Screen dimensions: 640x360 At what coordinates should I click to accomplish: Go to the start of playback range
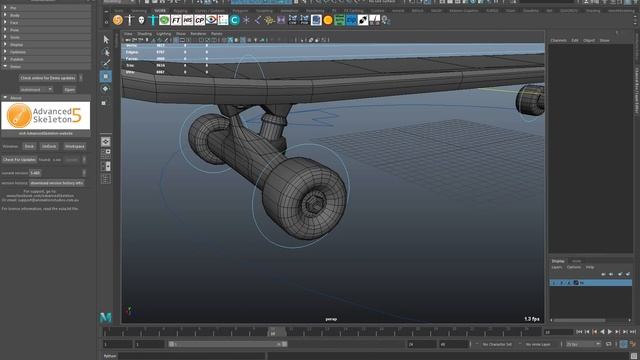pyautogui.click(x=579, y=332)
